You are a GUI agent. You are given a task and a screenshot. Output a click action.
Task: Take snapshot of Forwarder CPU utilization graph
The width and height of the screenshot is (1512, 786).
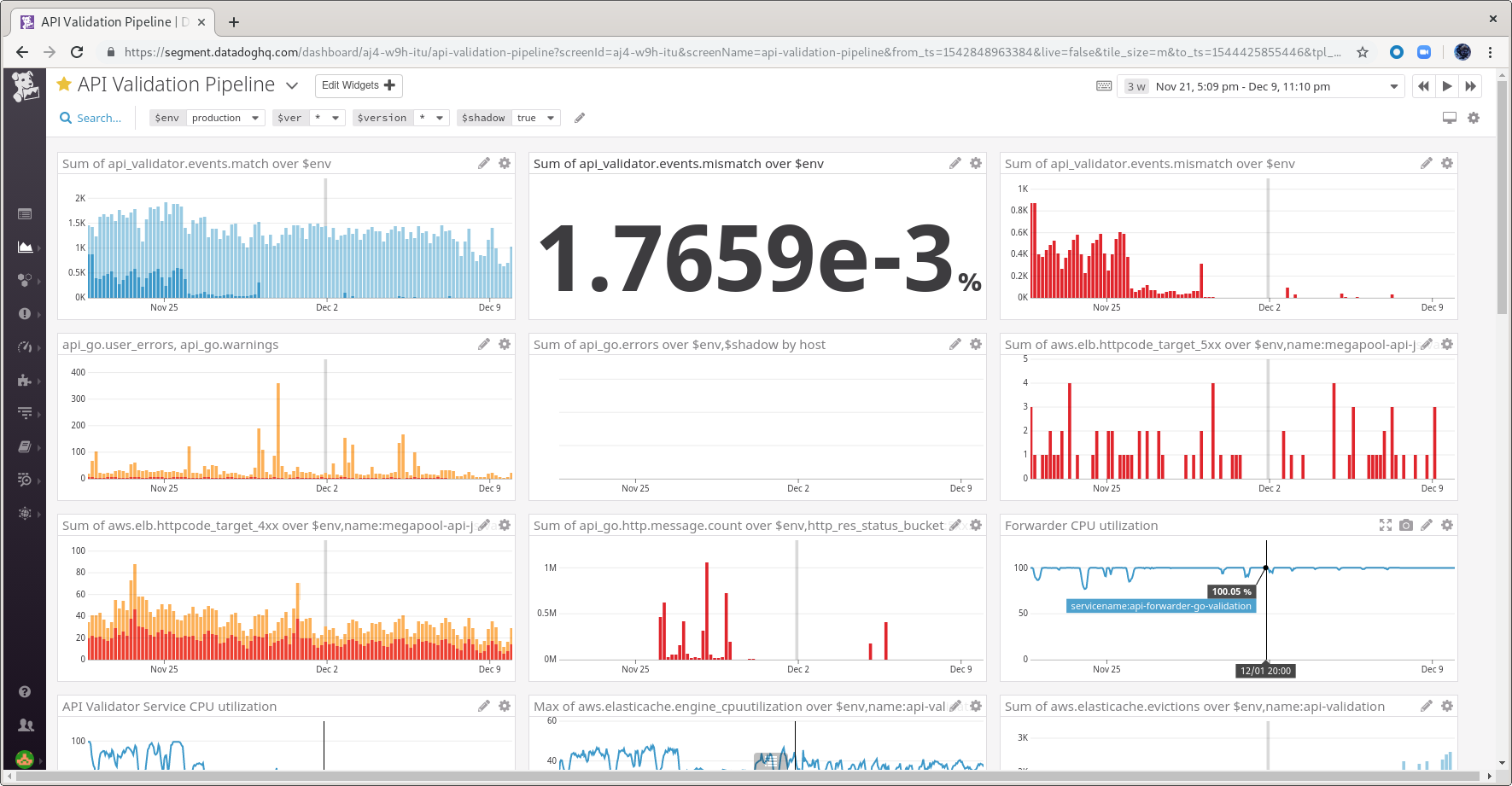tap(1406, 525)
